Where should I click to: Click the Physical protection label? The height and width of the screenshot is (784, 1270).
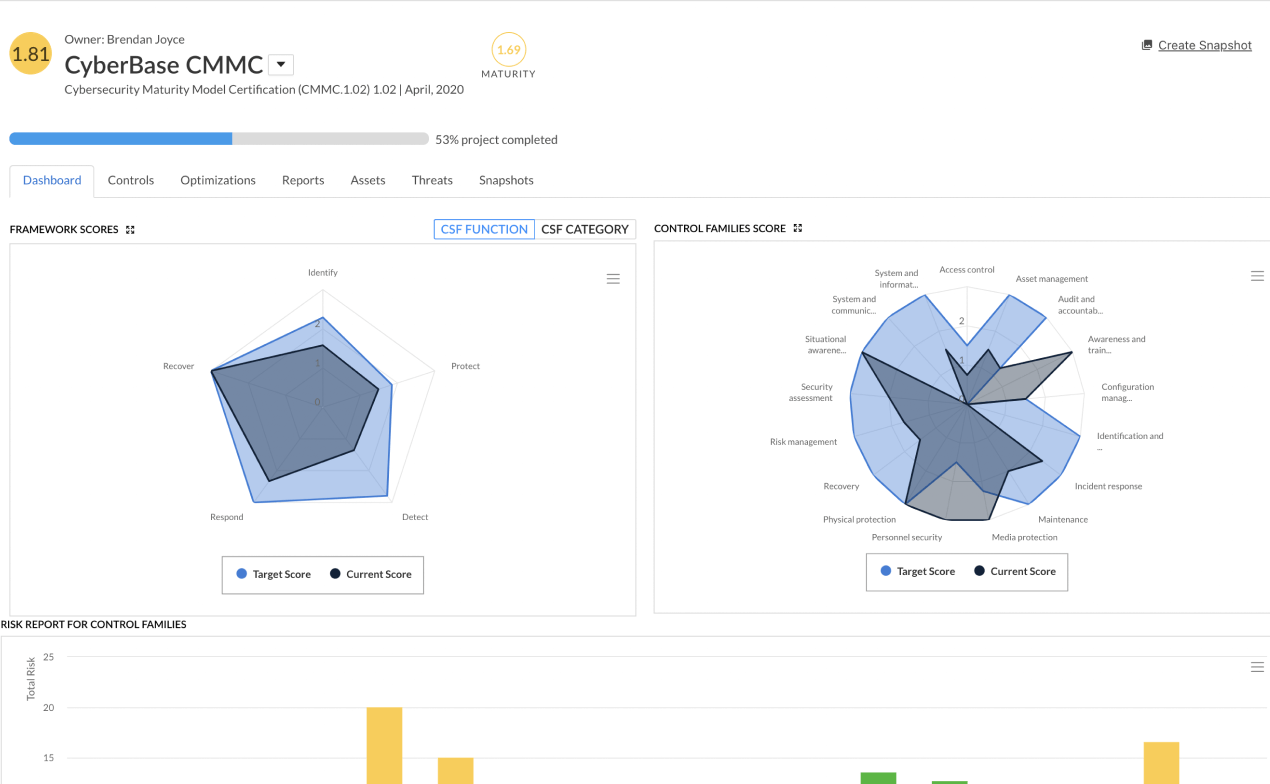point(859,519)
